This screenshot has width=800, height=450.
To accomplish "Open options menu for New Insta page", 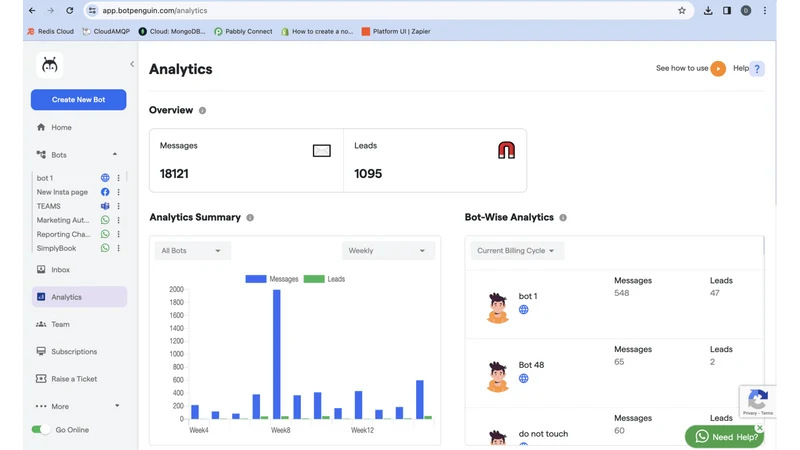I will pyautogui.click(x=118, y=192).
